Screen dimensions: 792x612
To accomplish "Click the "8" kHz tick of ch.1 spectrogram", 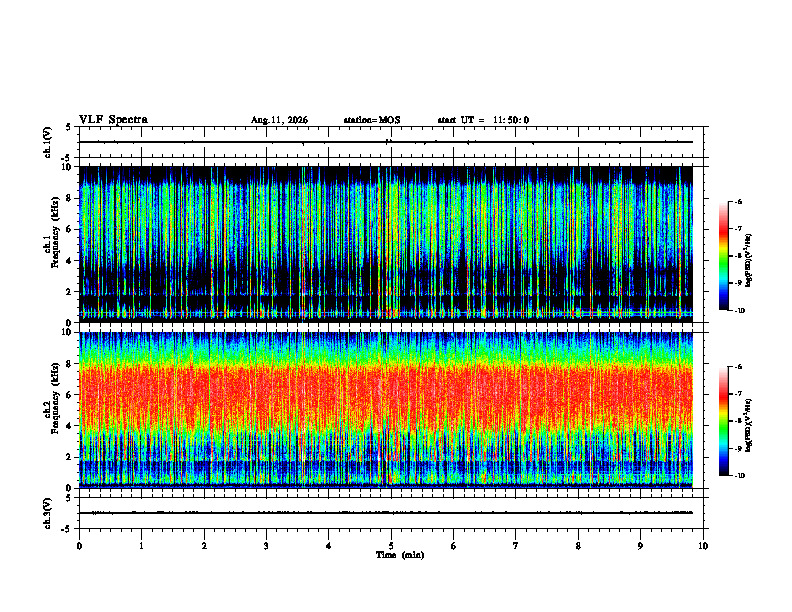I will pos(70,198).
